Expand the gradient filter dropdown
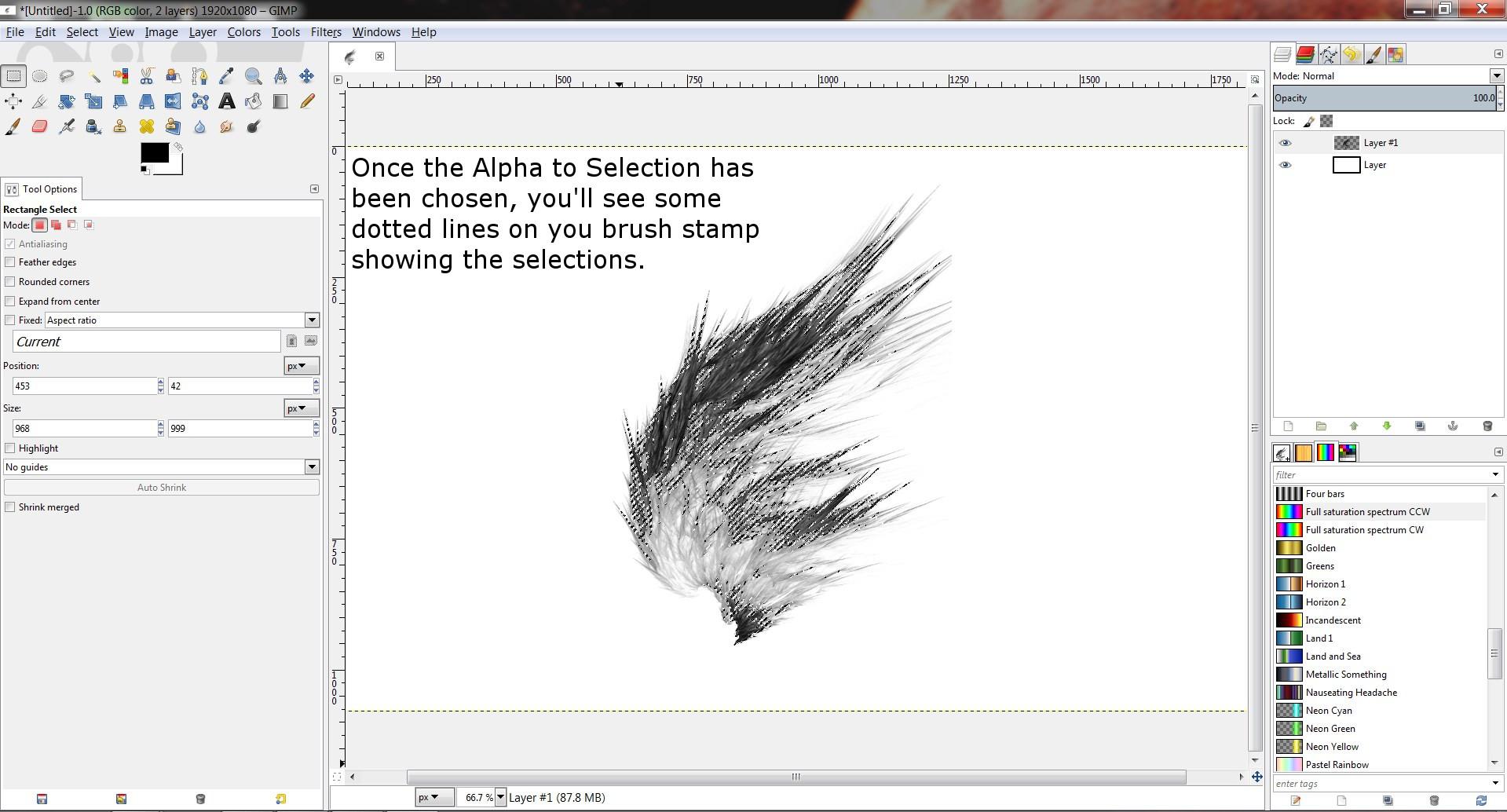 click(1495, 474)
